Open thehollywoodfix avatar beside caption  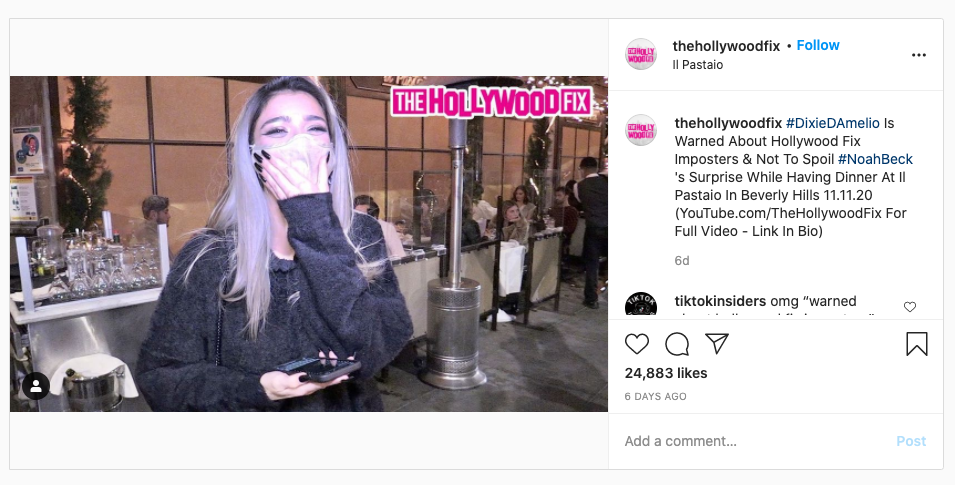[641, 130]
